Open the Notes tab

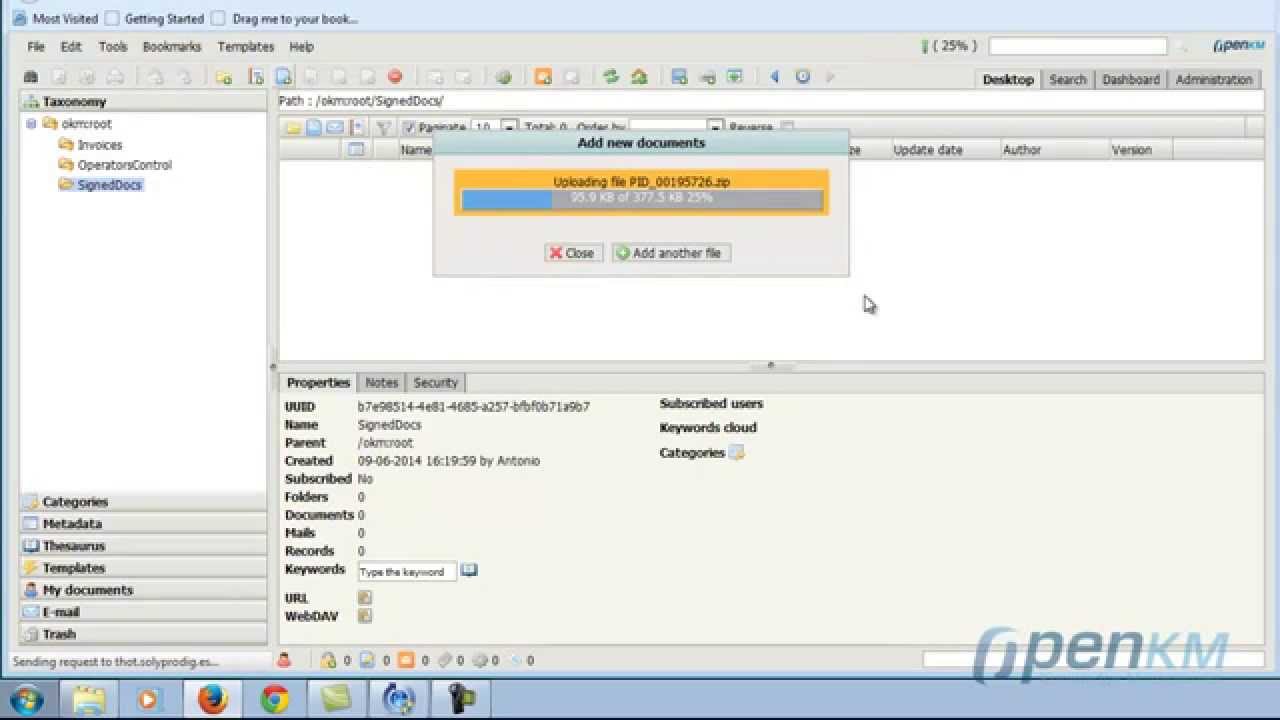[x=381, y=382]
